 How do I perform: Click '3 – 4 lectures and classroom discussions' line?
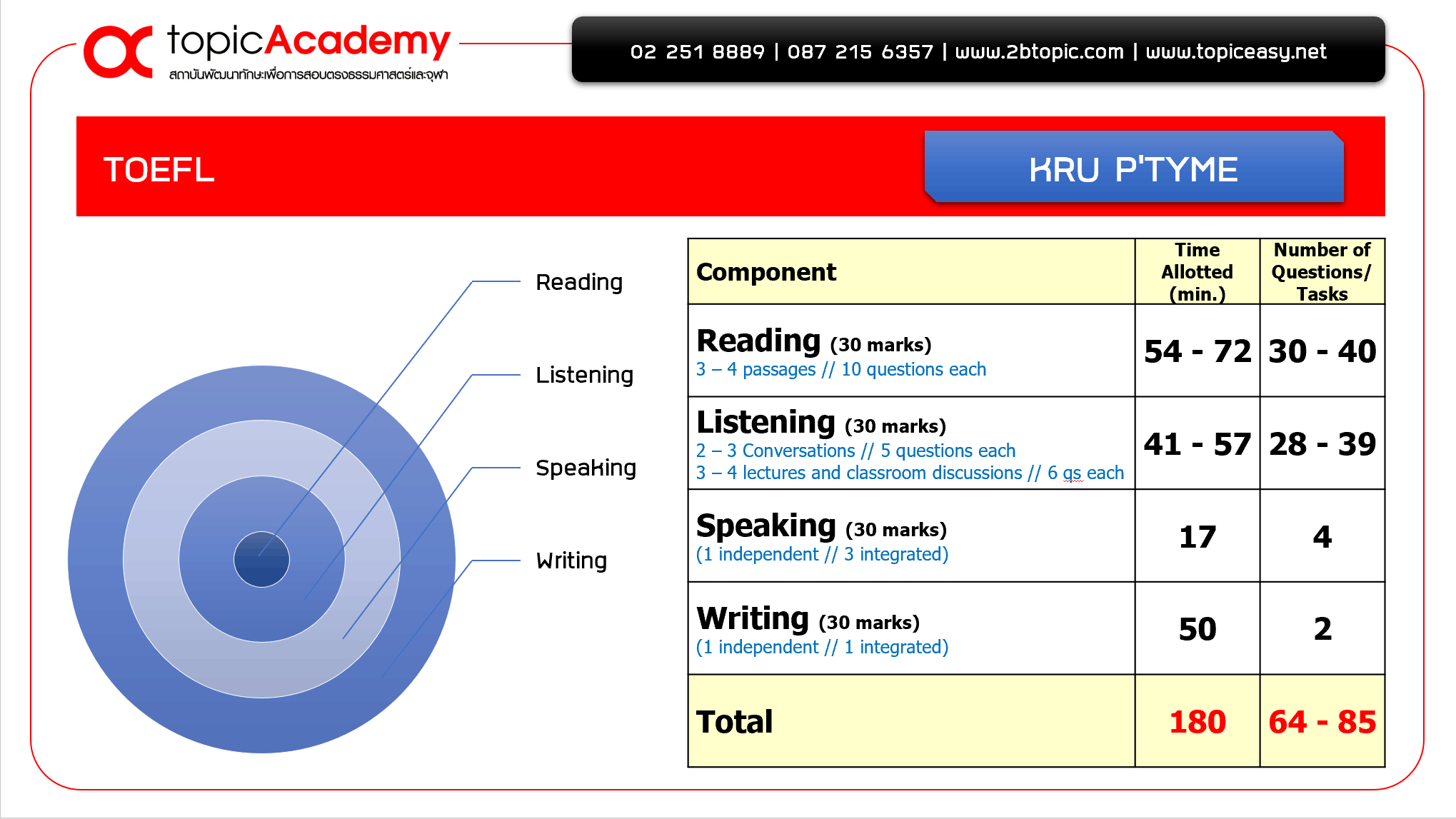[x=910, y=473]
